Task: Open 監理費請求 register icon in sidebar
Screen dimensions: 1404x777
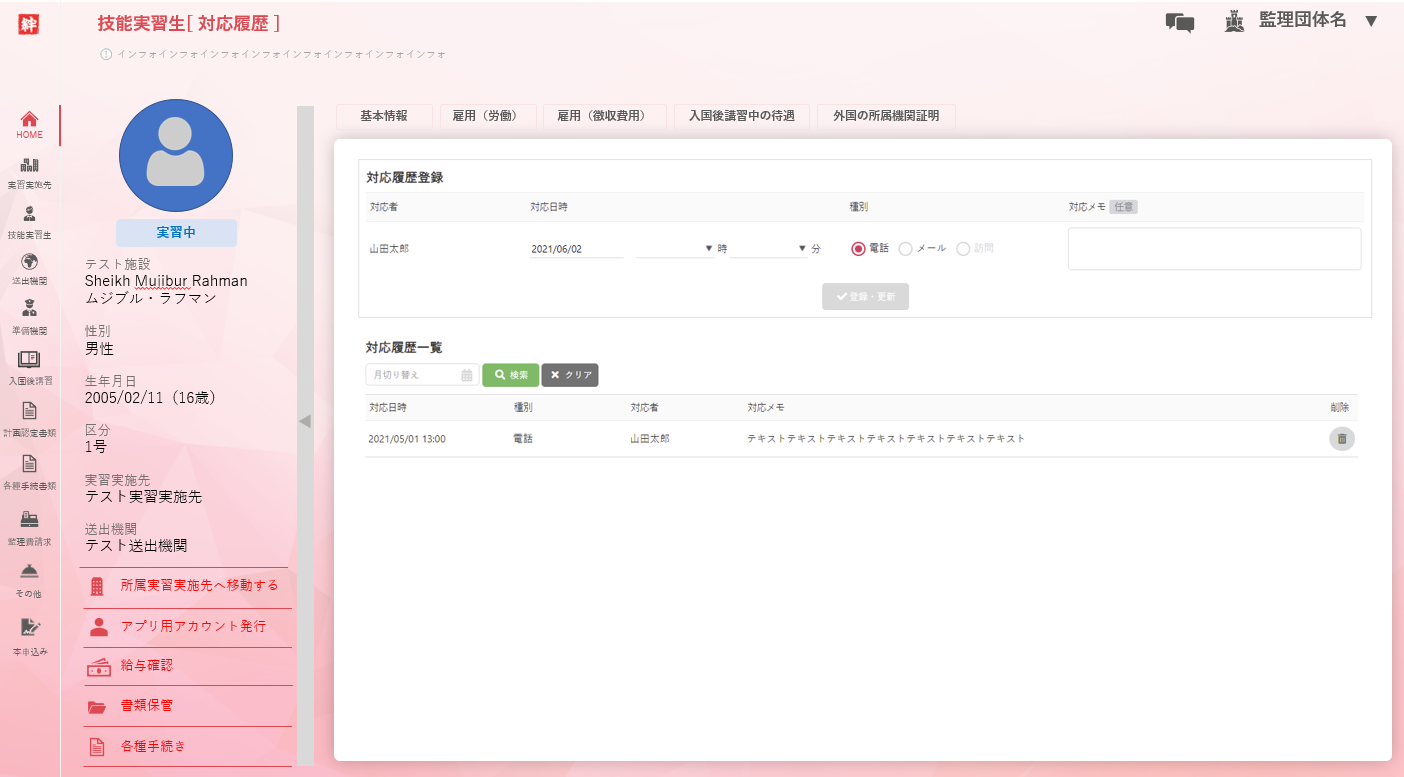Action: click(29, 519)
